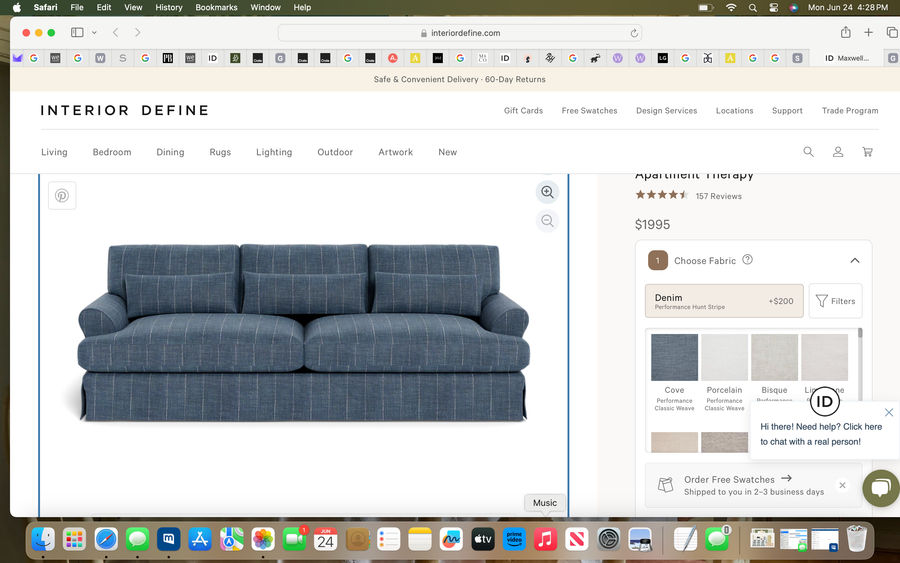900x563 pixels.
Task: Open the fabric Filters panel
Action: pyautogui.click(x=836, y=301)
